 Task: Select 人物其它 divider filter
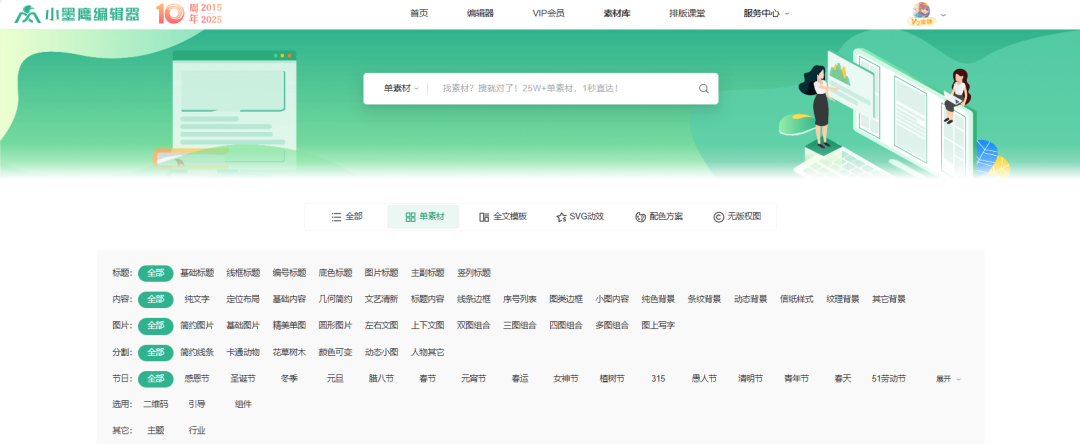click(428, 352)
